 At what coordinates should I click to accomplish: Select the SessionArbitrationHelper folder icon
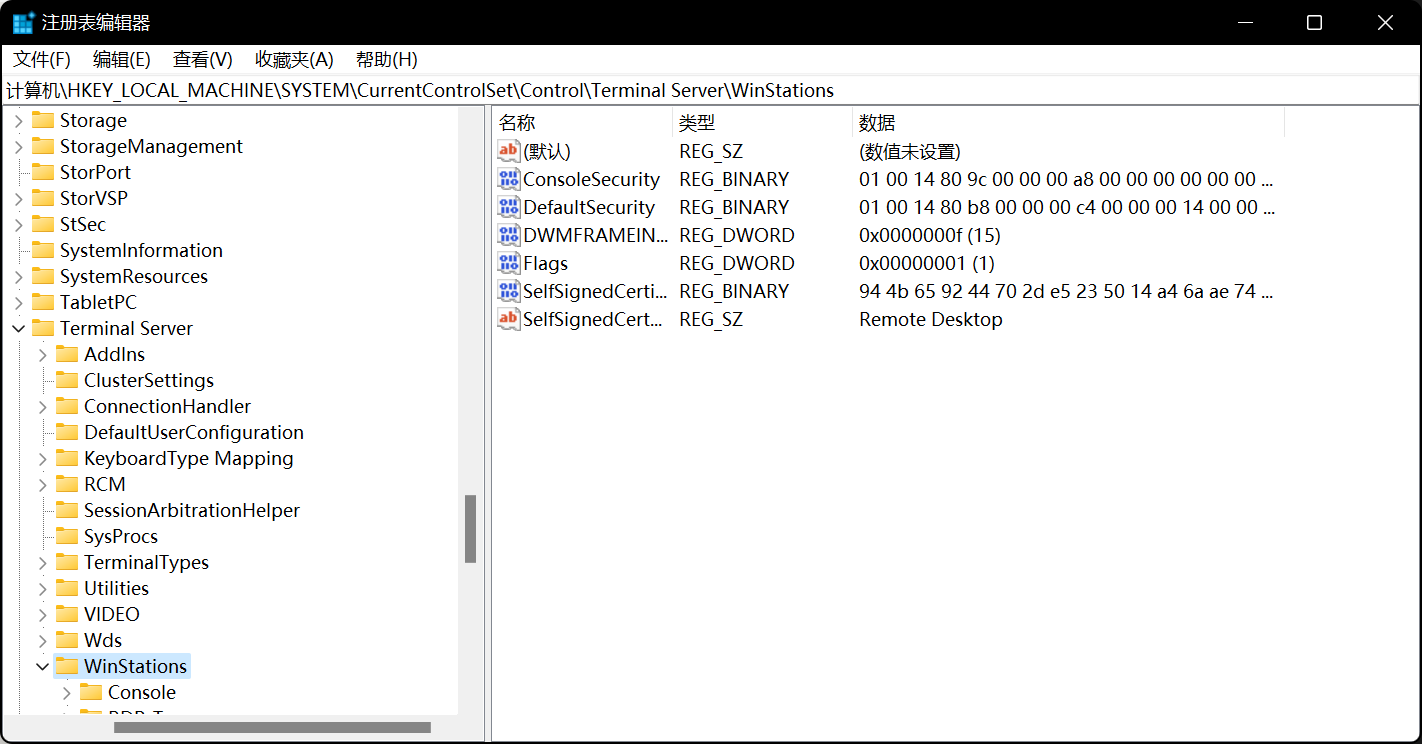(67, 510)
